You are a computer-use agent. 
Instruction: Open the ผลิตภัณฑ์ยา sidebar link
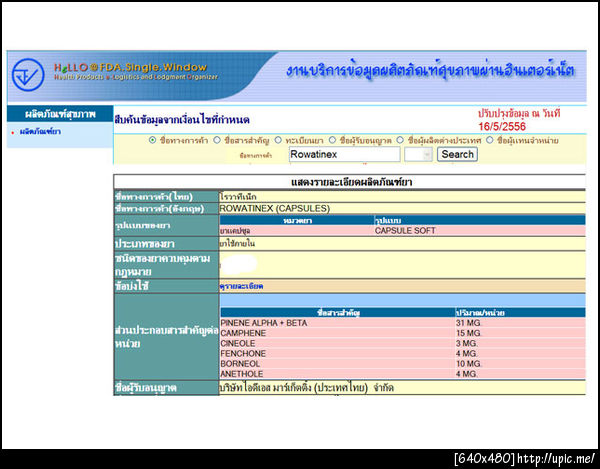pos(40,132)
